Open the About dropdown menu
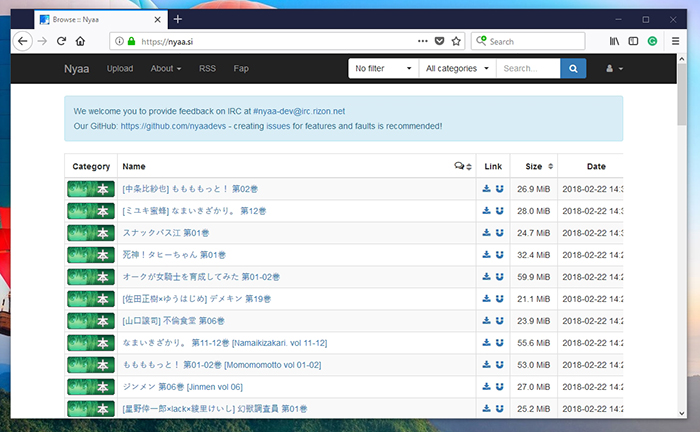This screenshot has height=432, width=700. 166,69
